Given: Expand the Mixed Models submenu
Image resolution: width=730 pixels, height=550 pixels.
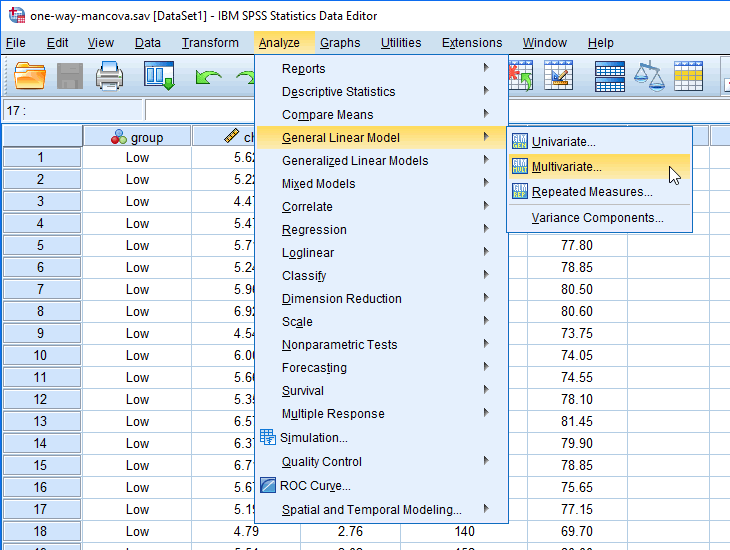Looking at the screenshot, I should pos(381,183).
